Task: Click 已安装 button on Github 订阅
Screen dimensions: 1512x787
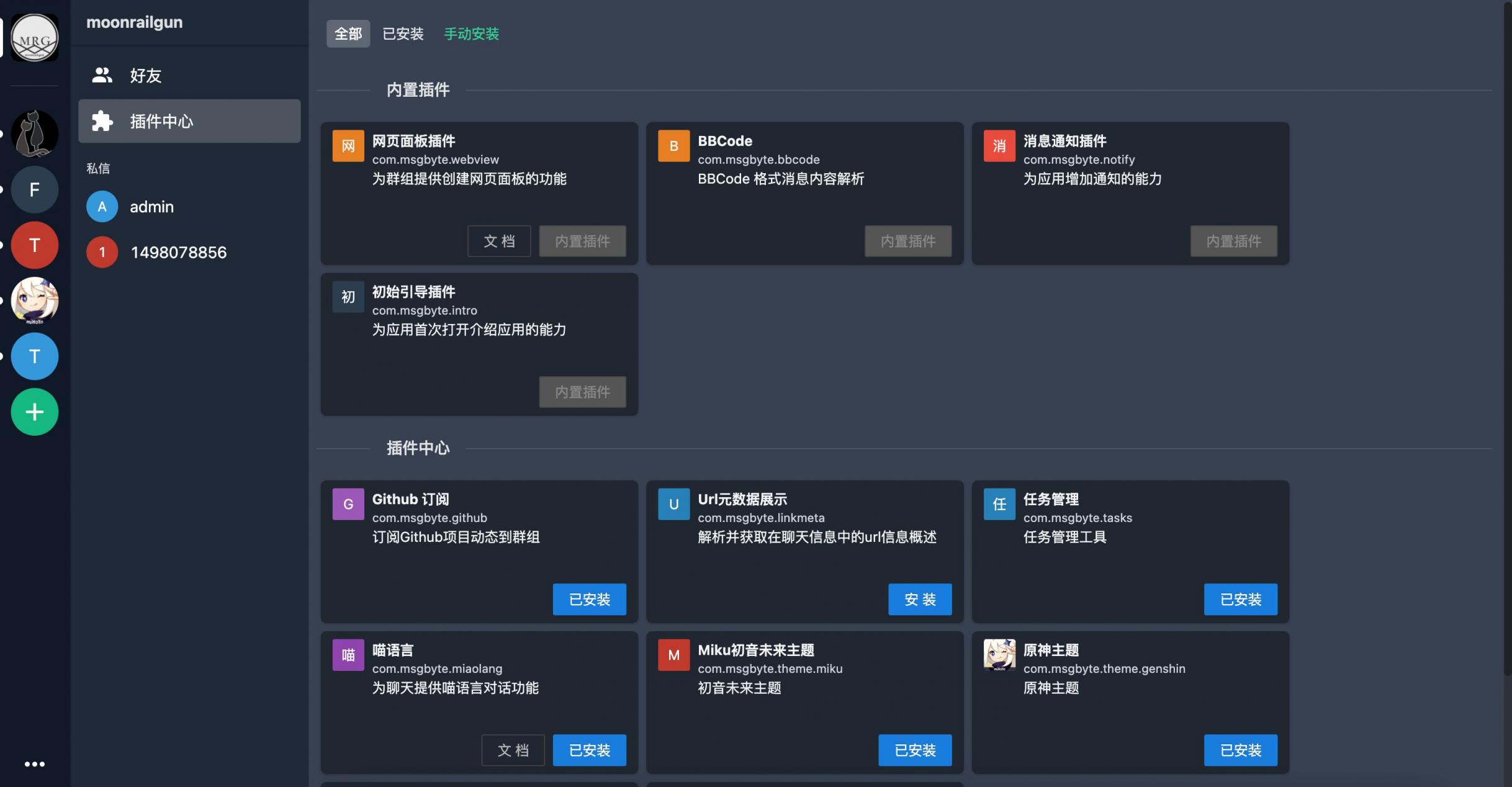Action: click(x=589, y=600)
